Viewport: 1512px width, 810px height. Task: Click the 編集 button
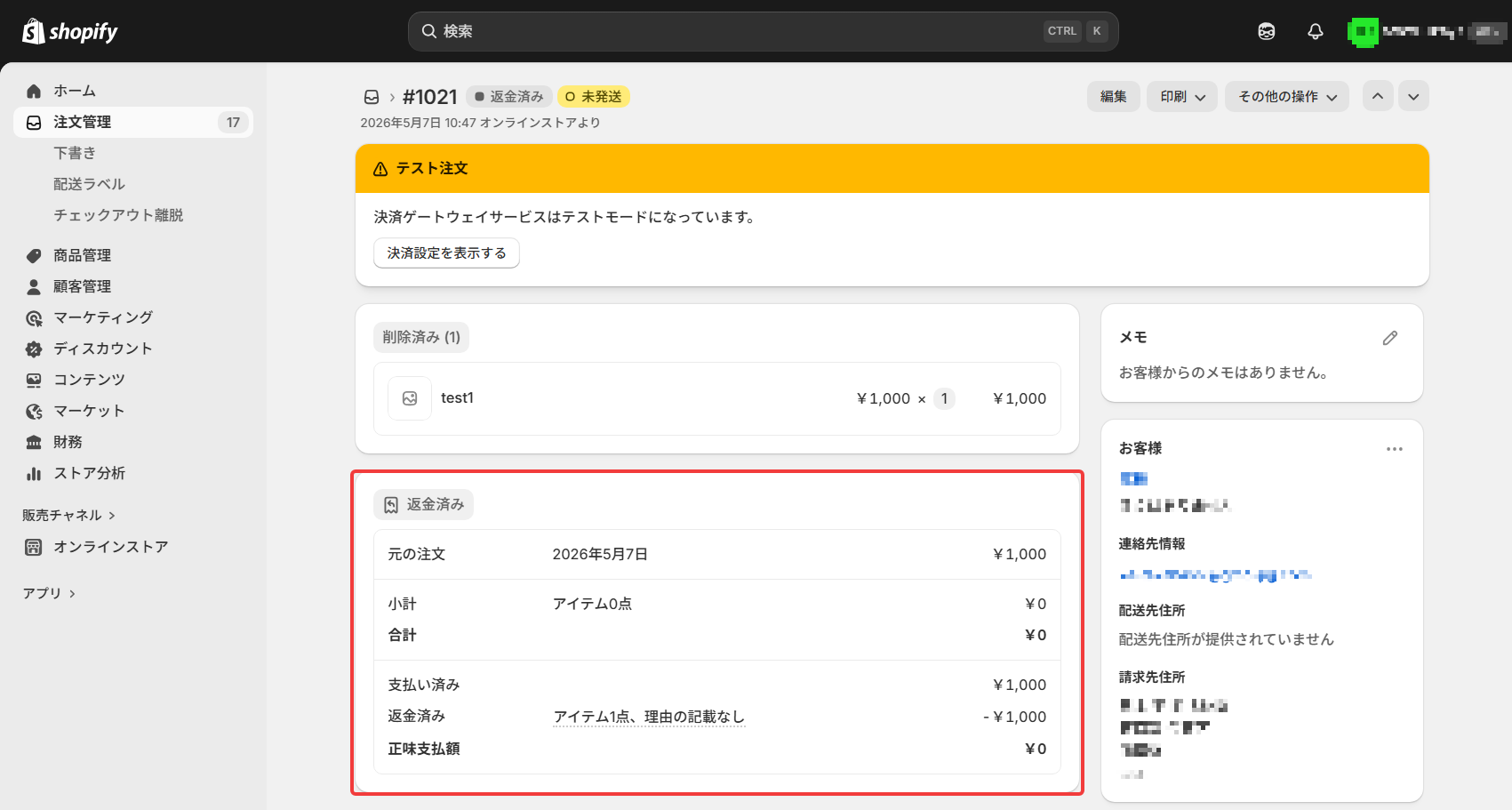pyautogui.click(x=1114, y=96)
